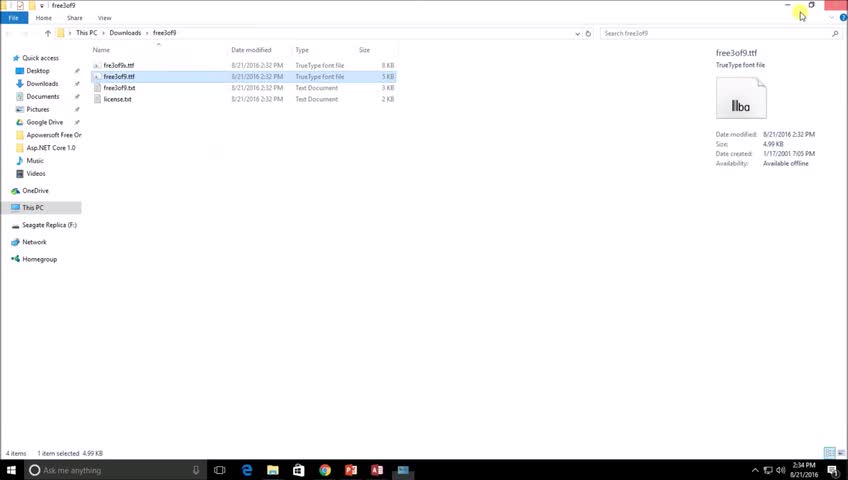Open the File ribbon tab

[x=14, y=18]
